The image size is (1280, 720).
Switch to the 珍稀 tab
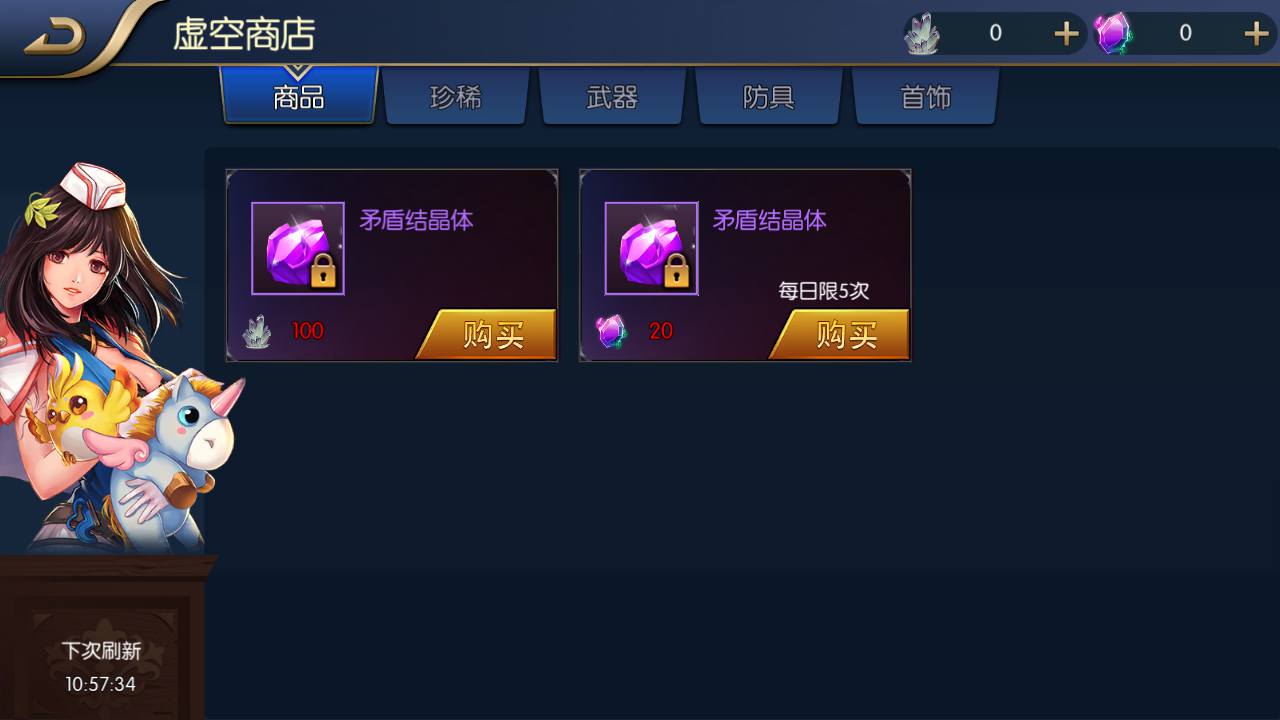[x=456, y=97]
